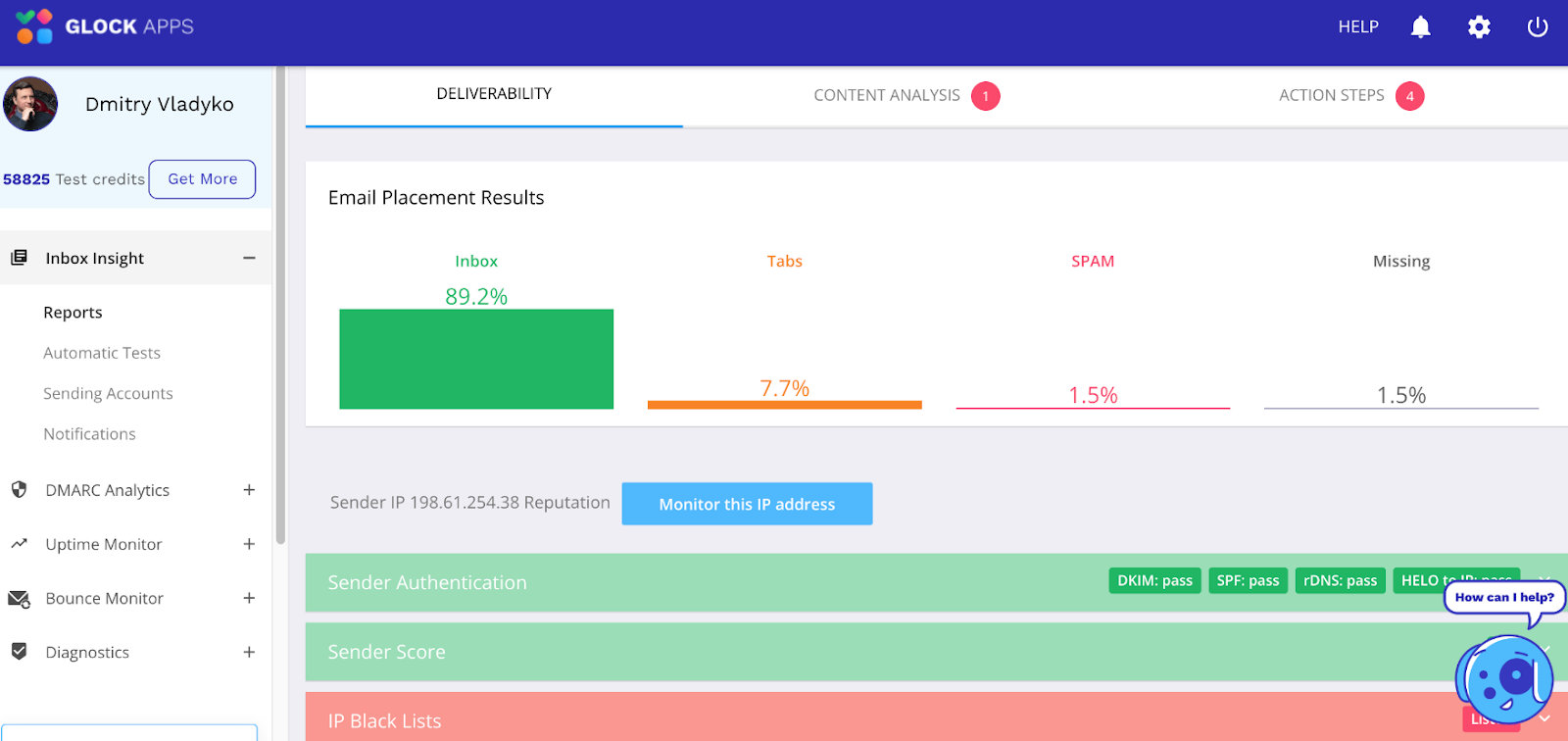Click the Bounce Monitor envelope icon
Screen dimensions: 1568x741
tap(19, 598)
